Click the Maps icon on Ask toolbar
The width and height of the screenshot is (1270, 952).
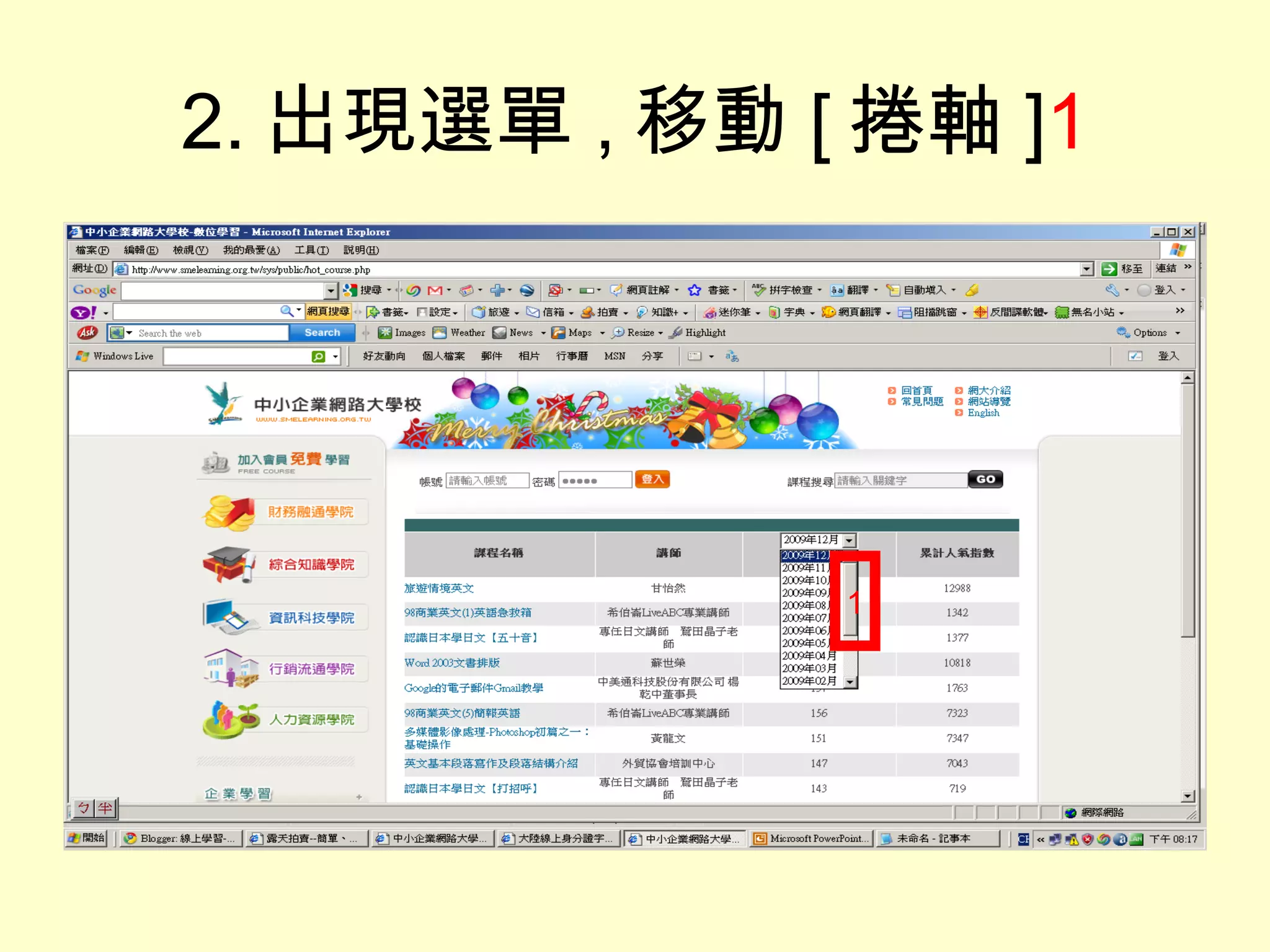559,333
